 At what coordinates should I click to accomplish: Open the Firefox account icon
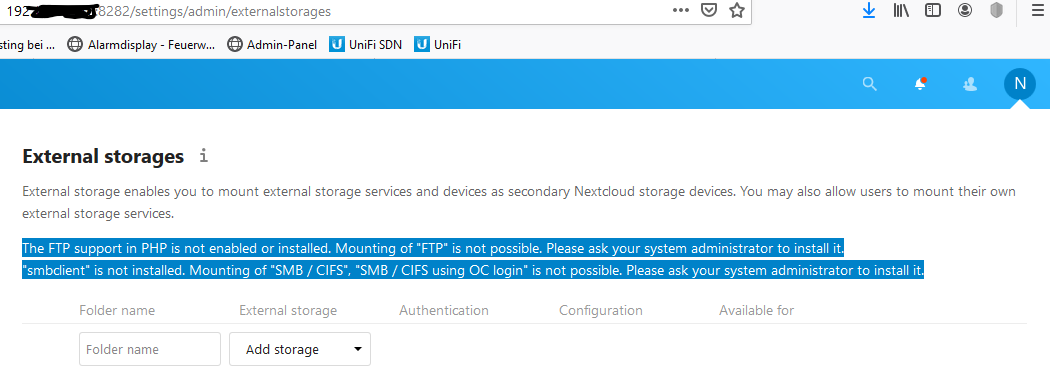[965, 11]
